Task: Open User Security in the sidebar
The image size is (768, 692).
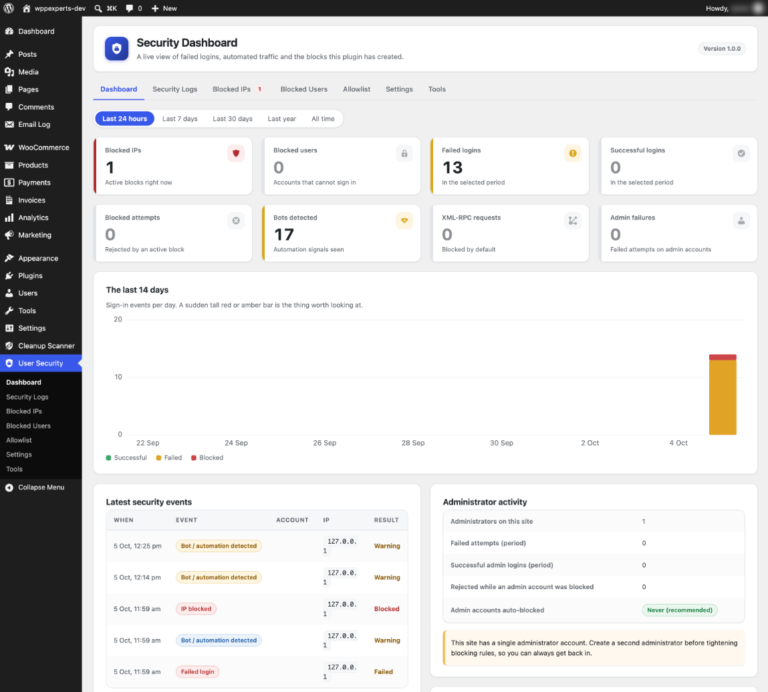Action: tap(41, 363)
